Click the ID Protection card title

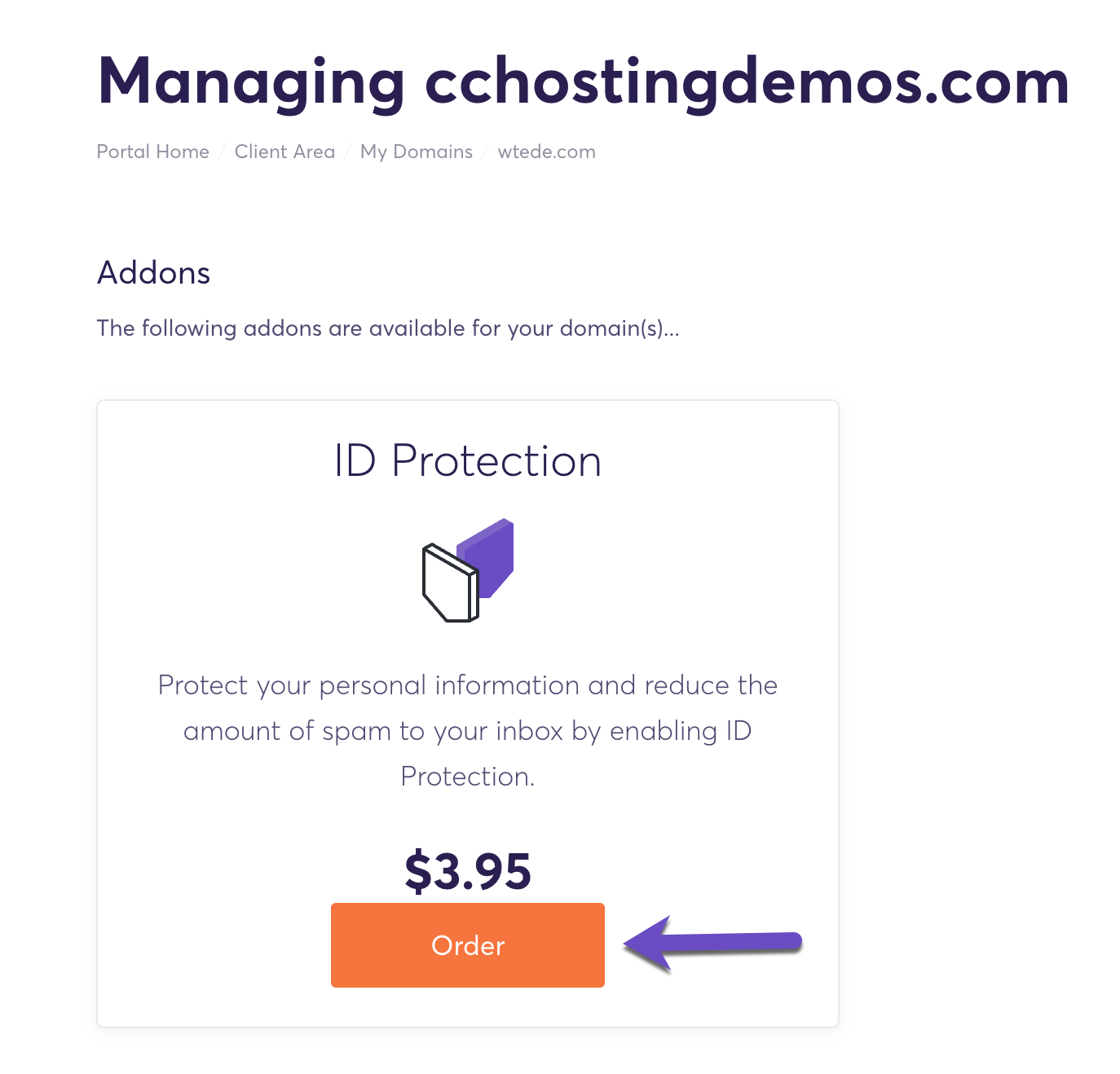(x=467, y=460)
